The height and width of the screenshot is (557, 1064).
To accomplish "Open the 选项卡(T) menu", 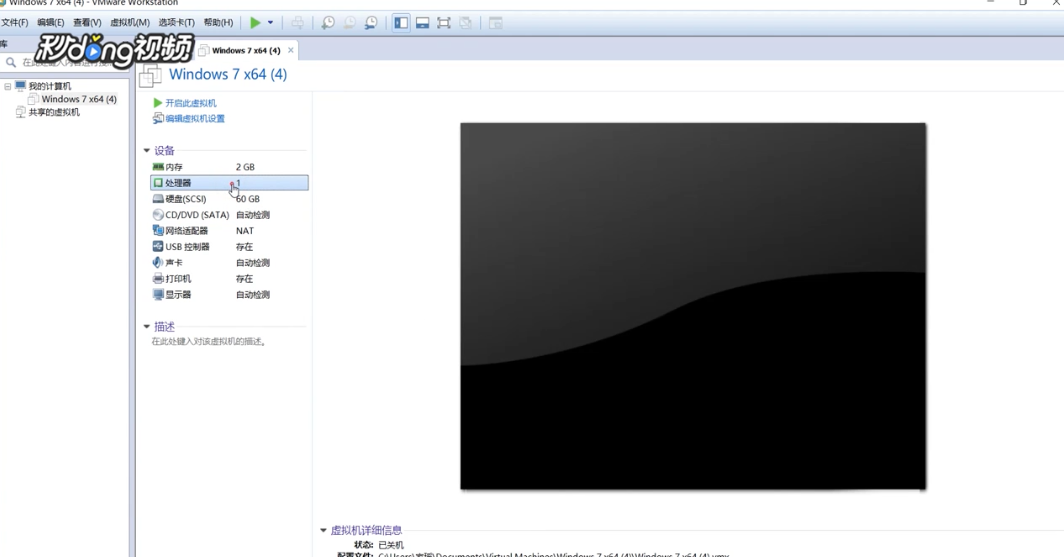I will click(x=176, y=22).
